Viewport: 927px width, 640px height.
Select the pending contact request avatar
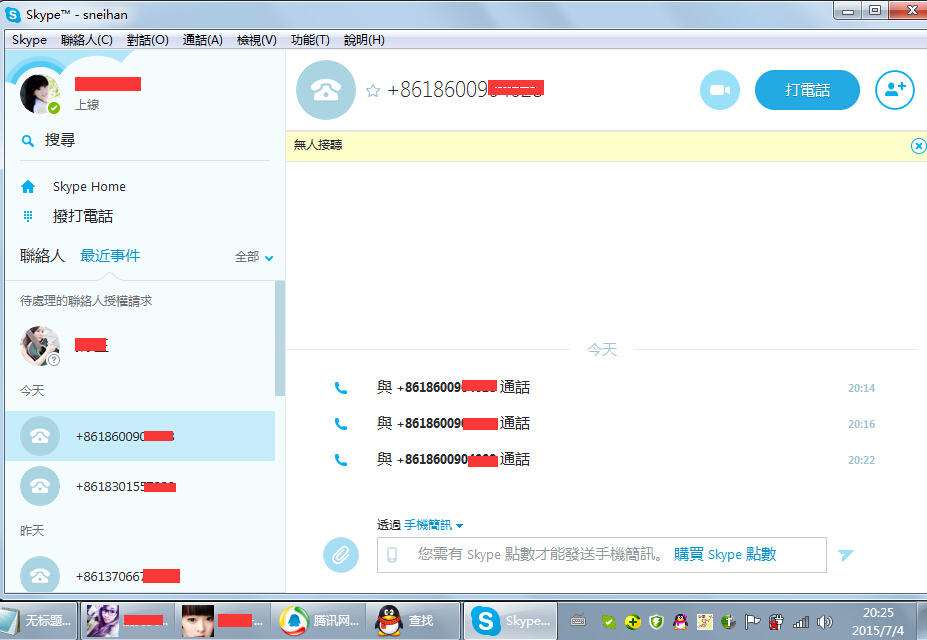40,346
